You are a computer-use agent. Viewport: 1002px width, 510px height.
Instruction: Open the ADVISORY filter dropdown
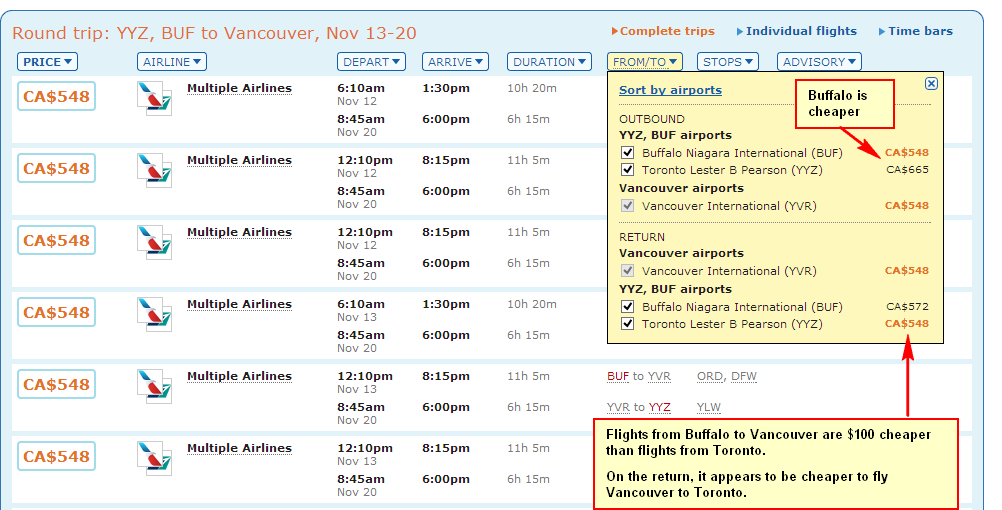(819, 62)
